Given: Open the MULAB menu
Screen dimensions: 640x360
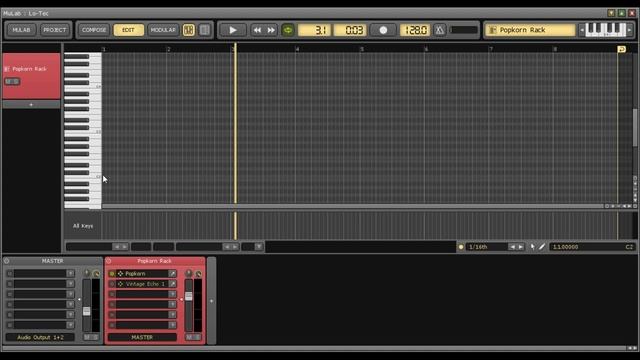Looking at the screenshot, I should pos(21,30).
